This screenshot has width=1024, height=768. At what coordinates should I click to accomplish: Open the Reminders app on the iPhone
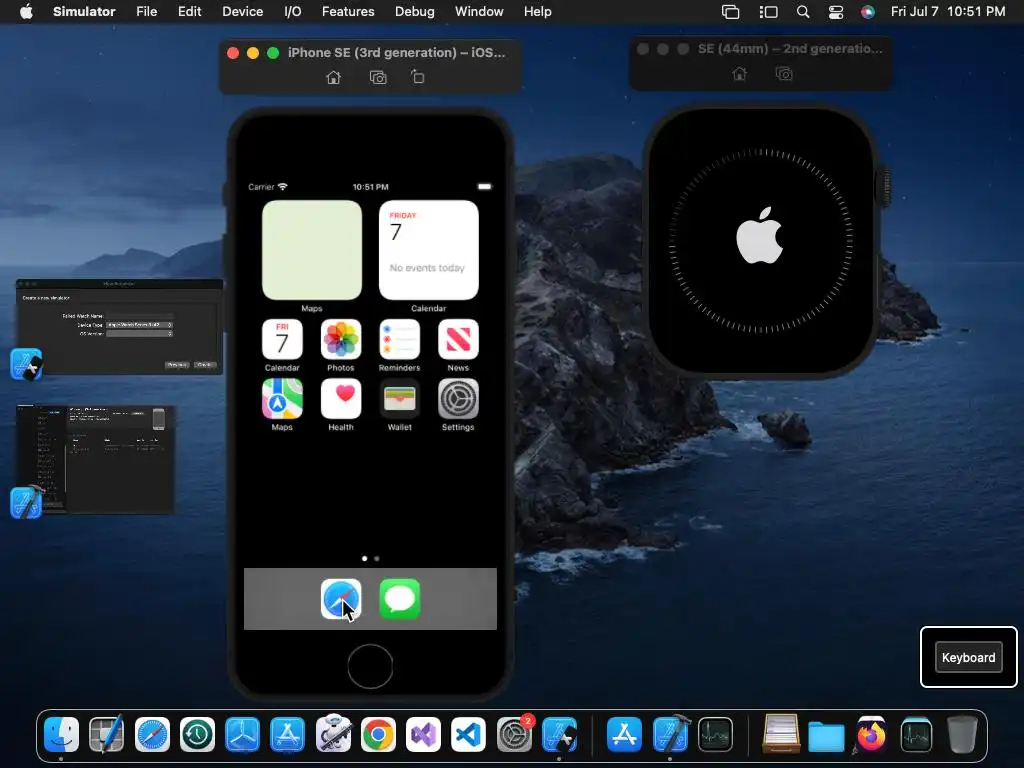click(400, 340)
